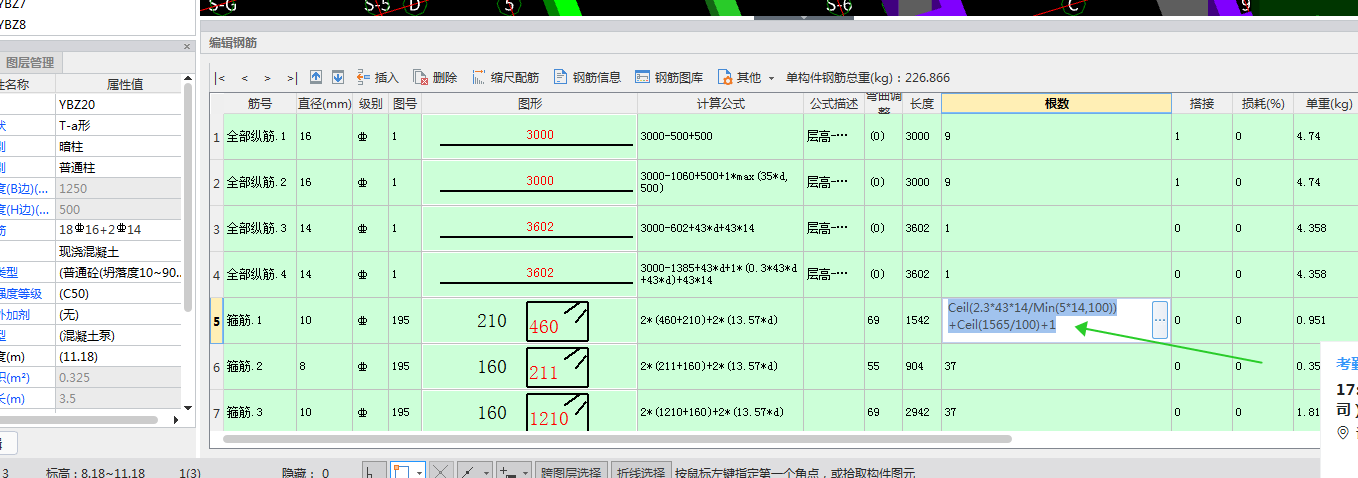Click 跨图层选择 button
Screen dimensions: 1358x478
click(x=571, y=471)
